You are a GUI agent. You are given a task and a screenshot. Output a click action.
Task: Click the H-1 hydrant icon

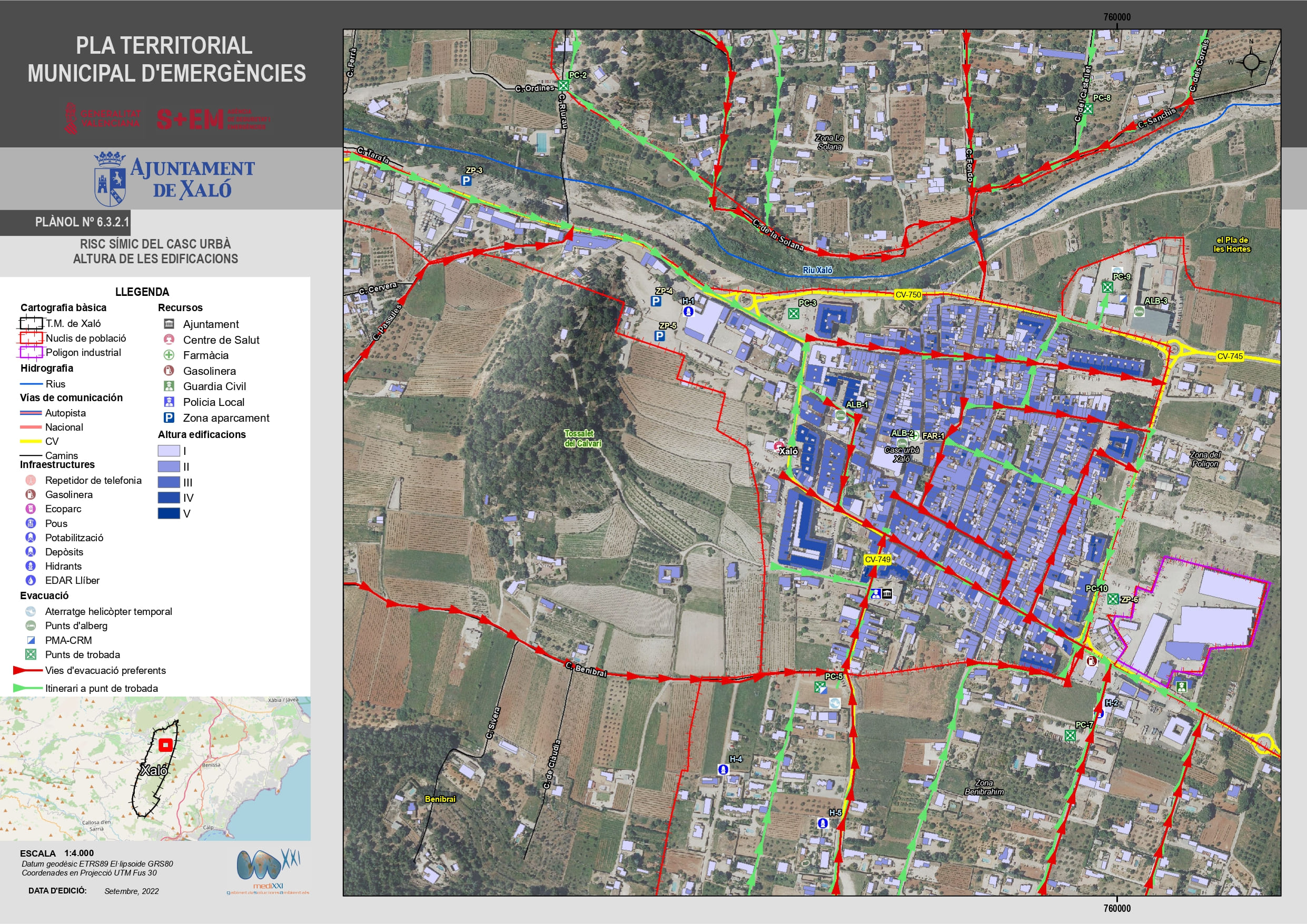(688, 311)
